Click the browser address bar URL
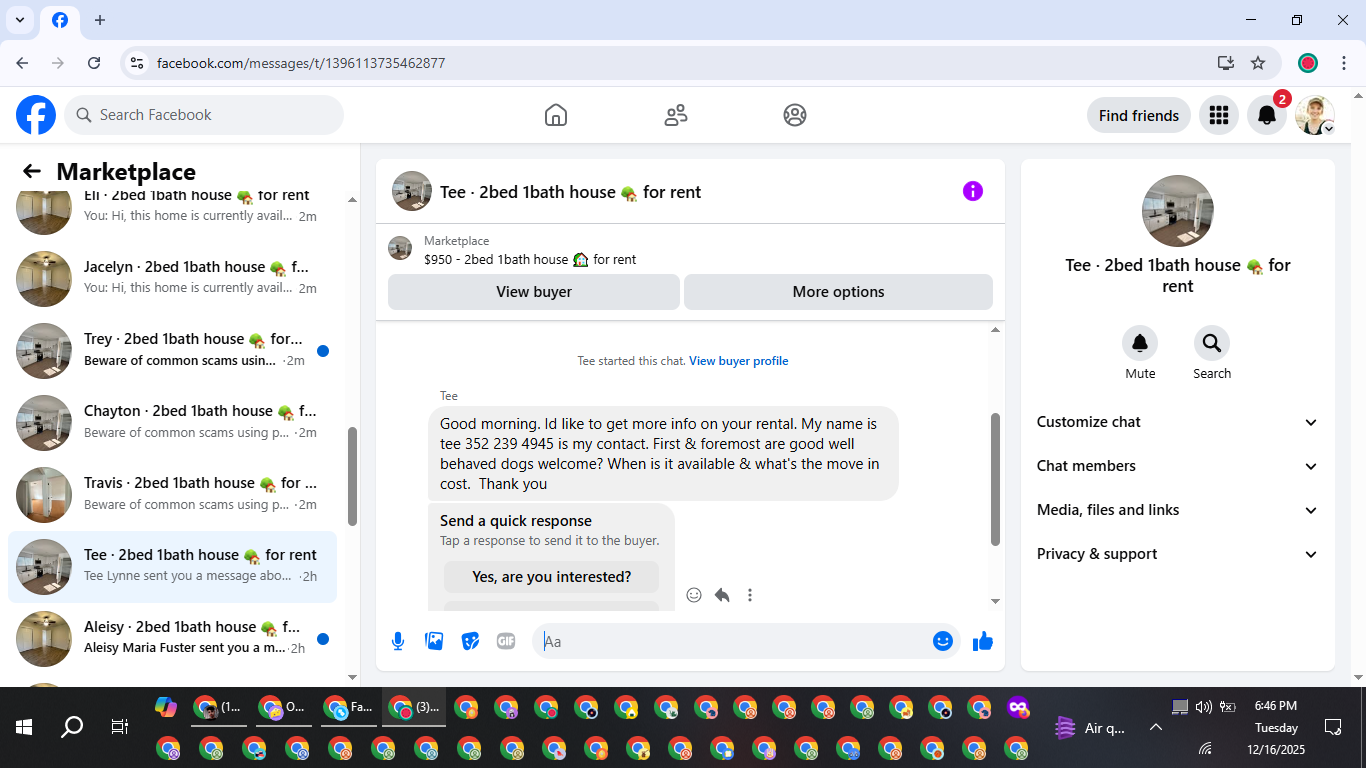 tap(301, 63)
